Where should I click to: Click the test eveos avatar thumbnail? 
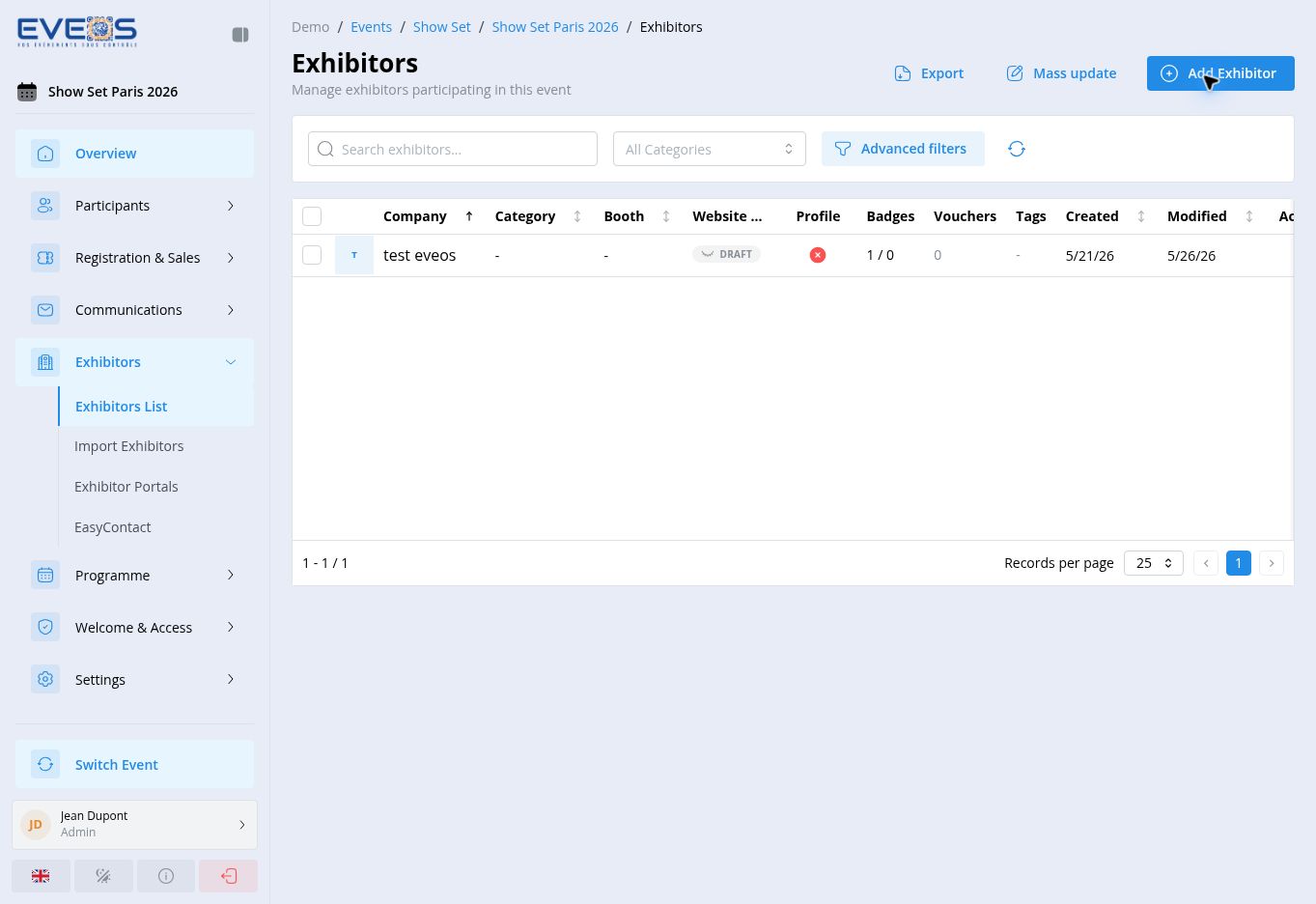[x=354, y=255]
